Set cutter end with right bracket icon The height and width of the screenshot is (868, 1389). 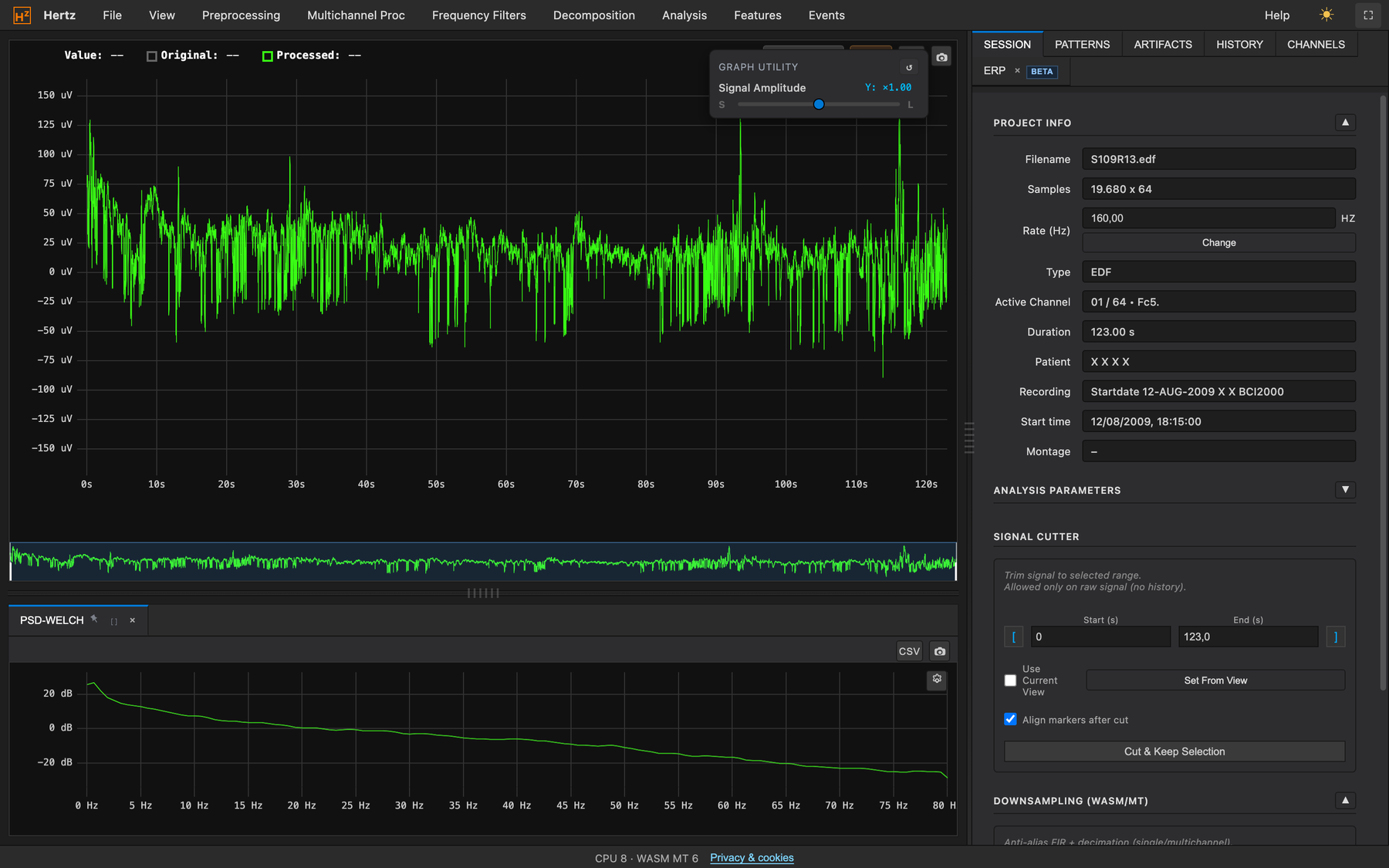pyautogui.click(x=1336, y=637)
